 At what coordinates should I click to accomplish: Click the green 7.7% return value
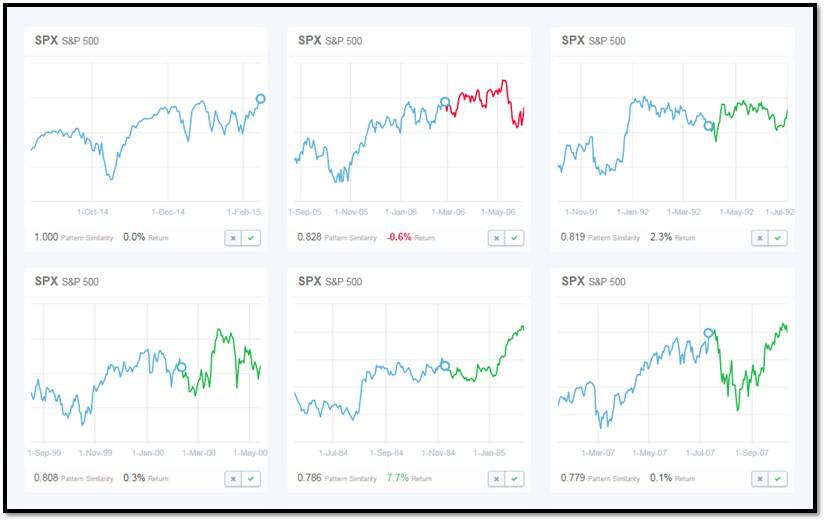pos(397,478)
